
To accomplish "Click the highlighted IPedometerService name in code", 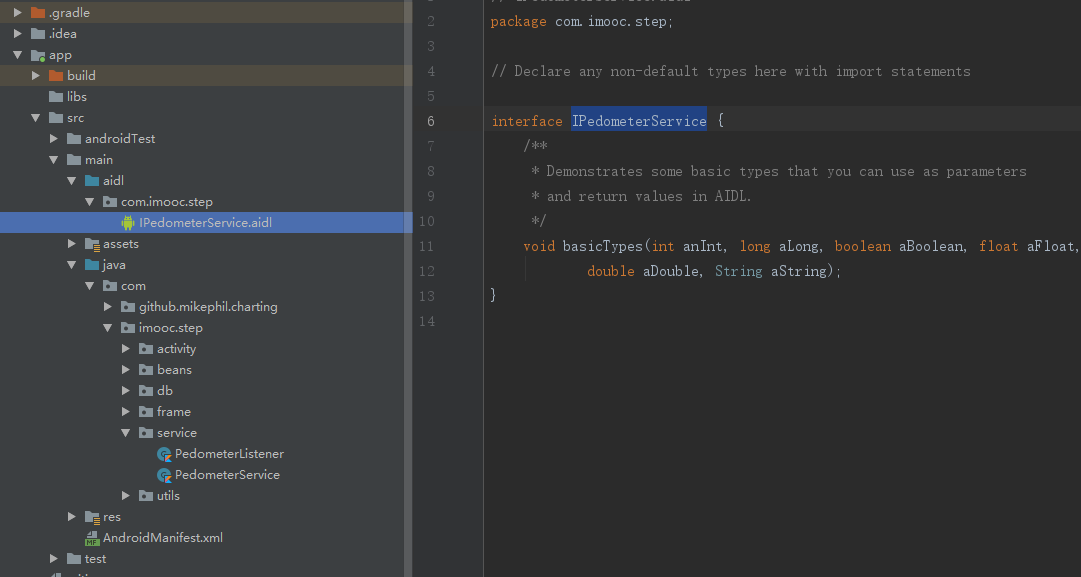I will pyautogui.click(x=638, y=120).
